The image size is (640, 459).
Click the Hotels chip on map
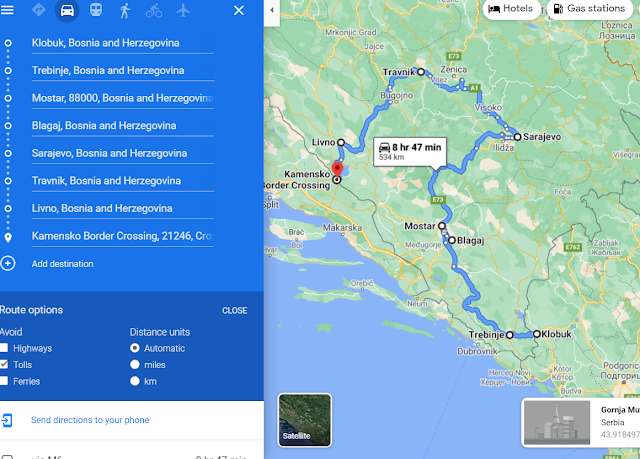(511, 9)
